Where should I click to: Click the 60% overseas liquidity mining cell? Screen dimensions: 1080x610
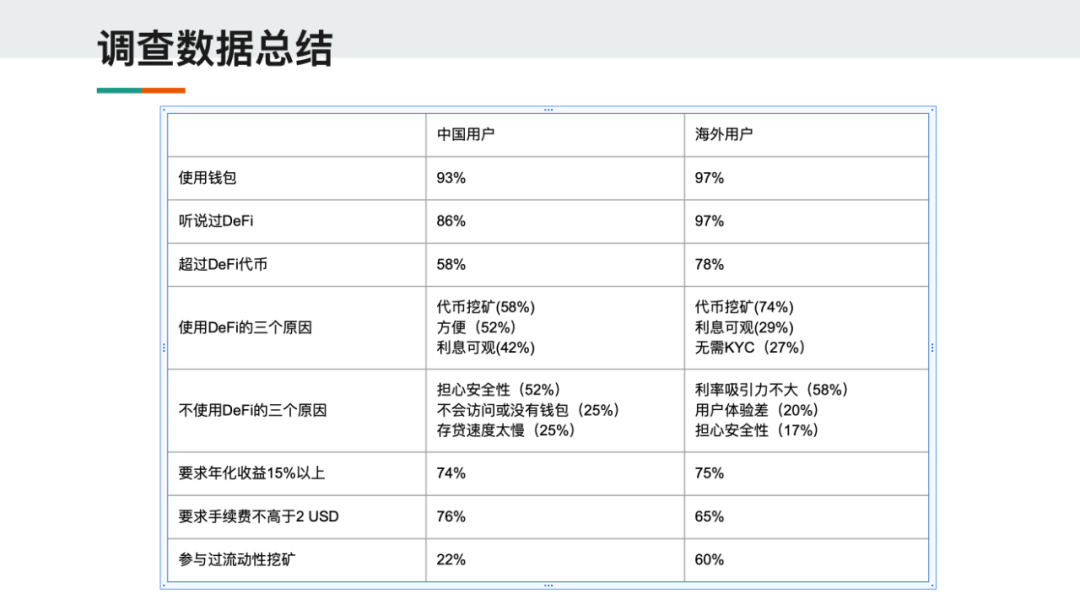point(807,560)
